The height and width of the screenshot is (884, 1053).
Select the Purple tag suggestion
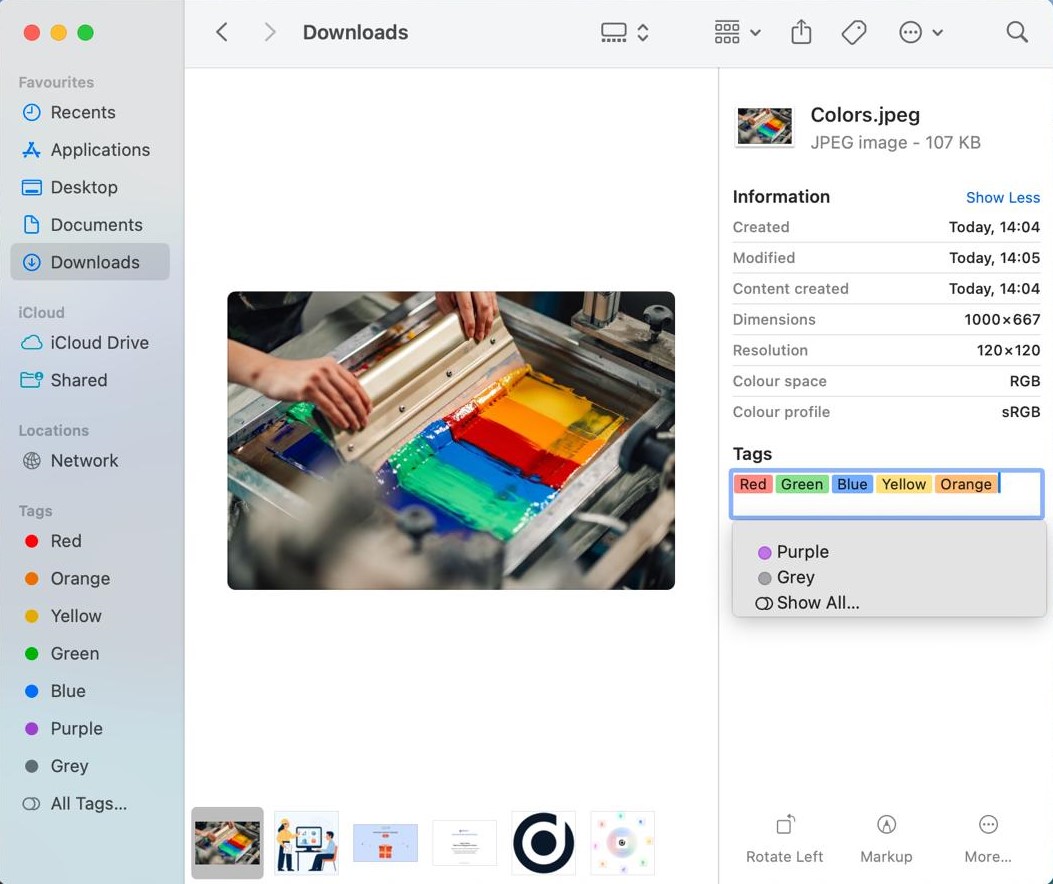click(x=802, y=552)
